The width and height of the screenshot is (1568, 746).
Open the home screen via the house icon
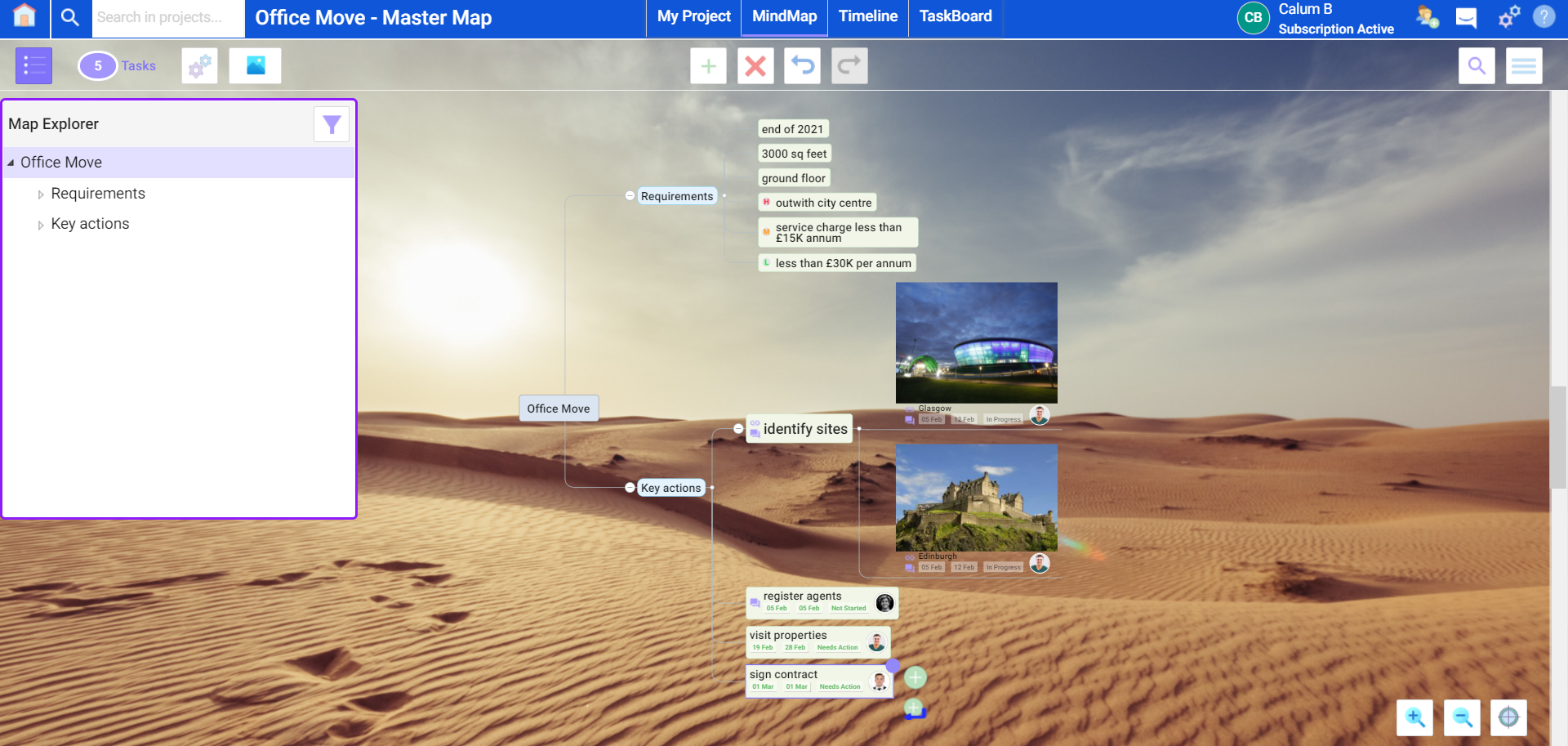click(x=24, y=18)
